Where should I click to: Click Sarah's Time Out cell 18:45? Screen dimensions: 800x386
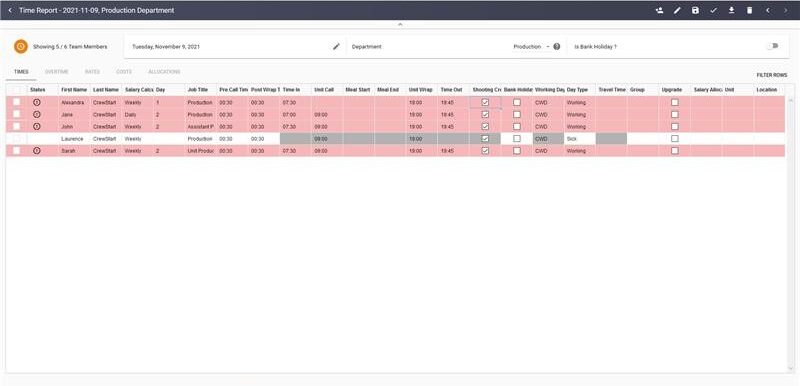pos(454,150)
